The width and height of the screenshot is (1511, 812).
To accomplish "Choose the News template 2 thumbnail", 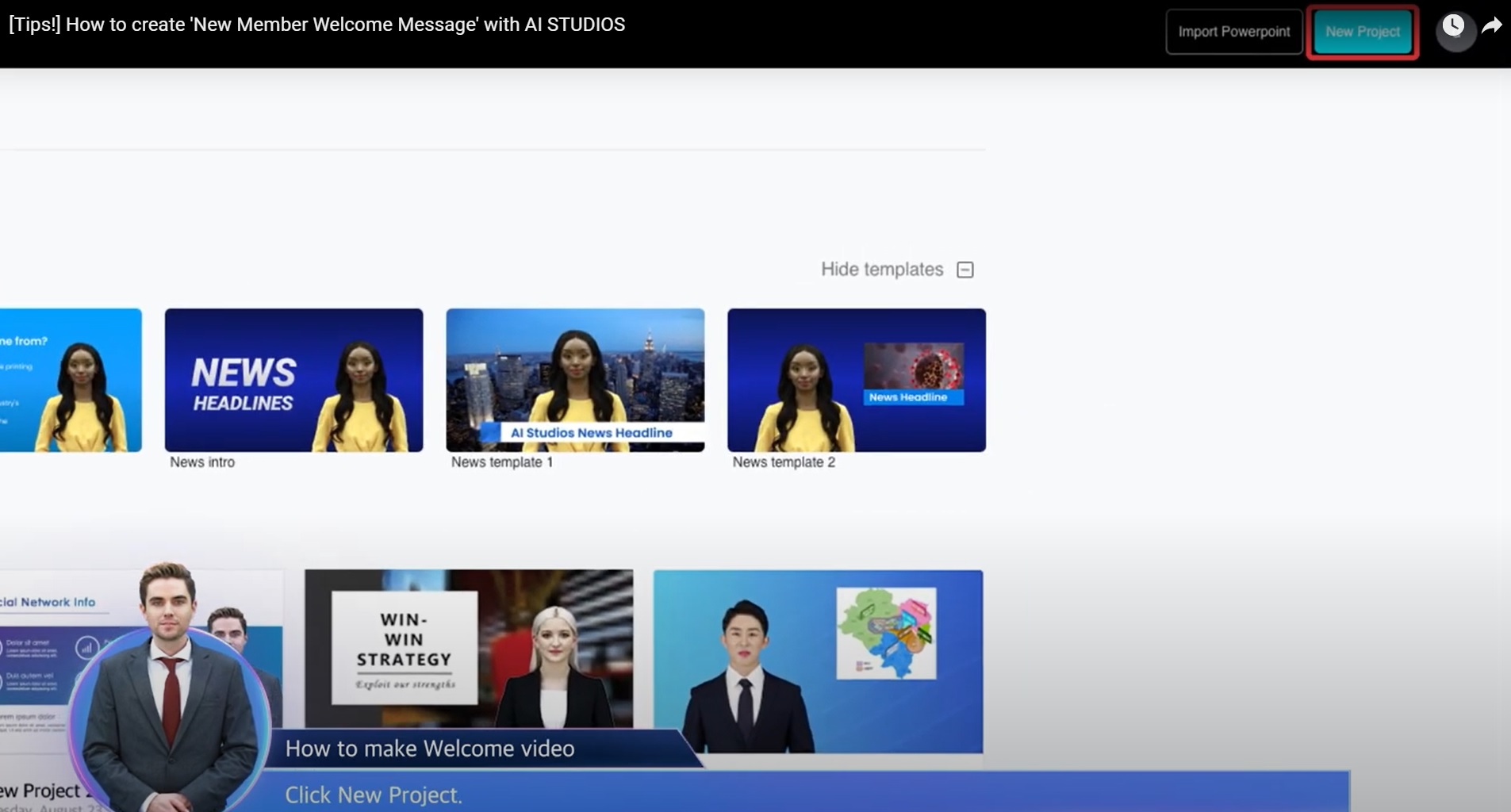I will 857,380.
